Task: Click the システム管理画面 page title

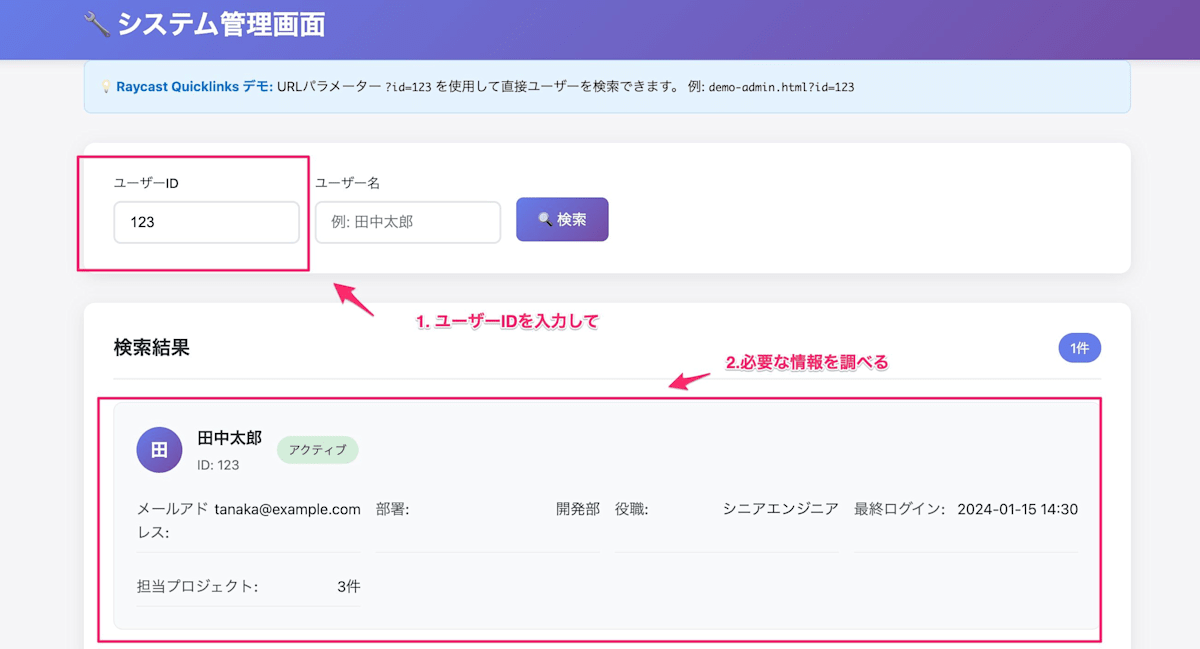Action: pos(221,24)
